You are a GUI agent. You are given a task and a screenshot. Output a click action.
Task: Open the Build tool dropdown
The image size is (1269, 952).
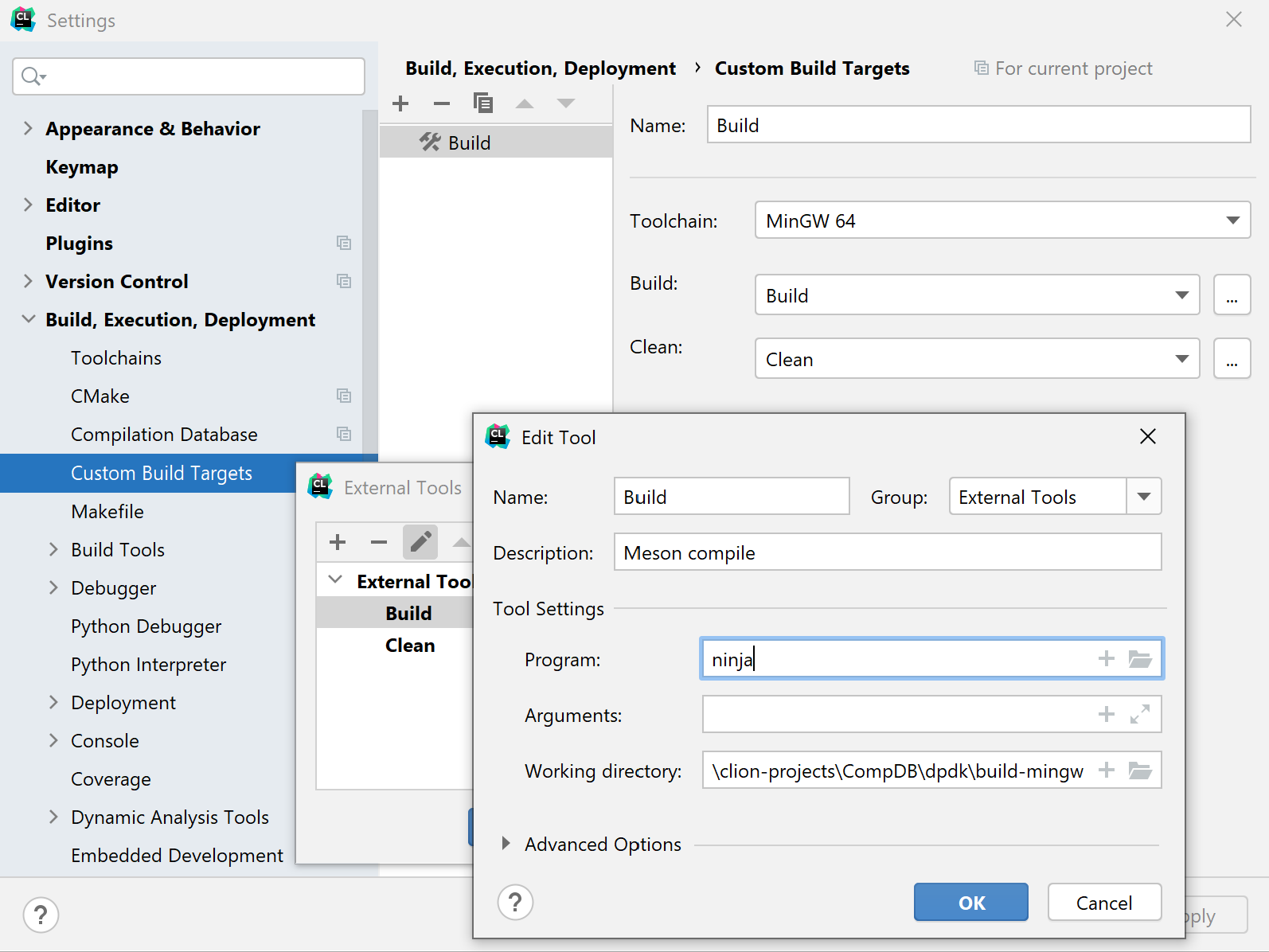point(1182,295)
